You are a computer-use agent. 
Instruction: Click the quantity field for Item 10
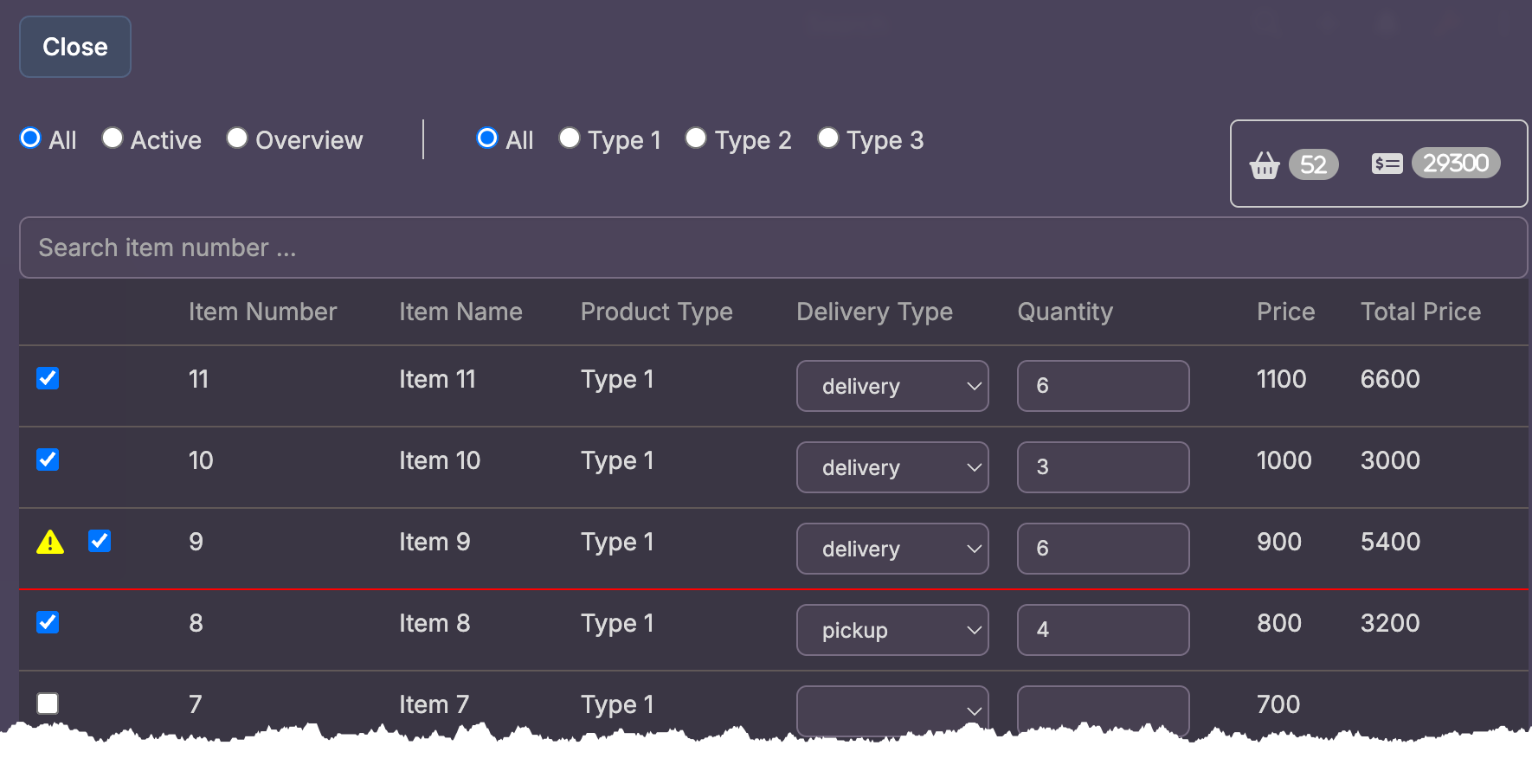tap(1103, 467)
